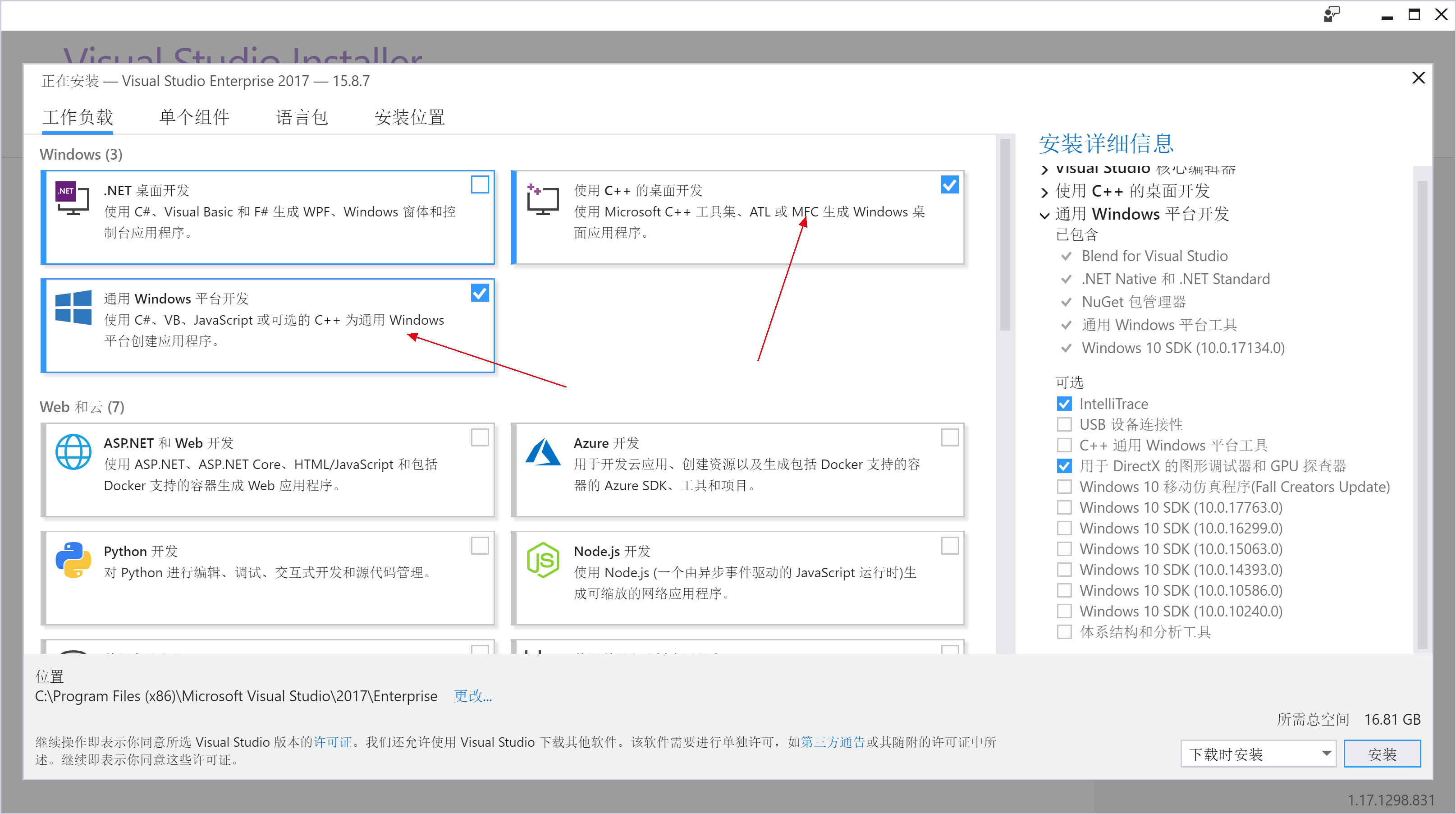This screenshot has height=814, width=1456.
Task: Switch to the 单个组件 tab
Action: pyautogui.click(x=194, y=118)
